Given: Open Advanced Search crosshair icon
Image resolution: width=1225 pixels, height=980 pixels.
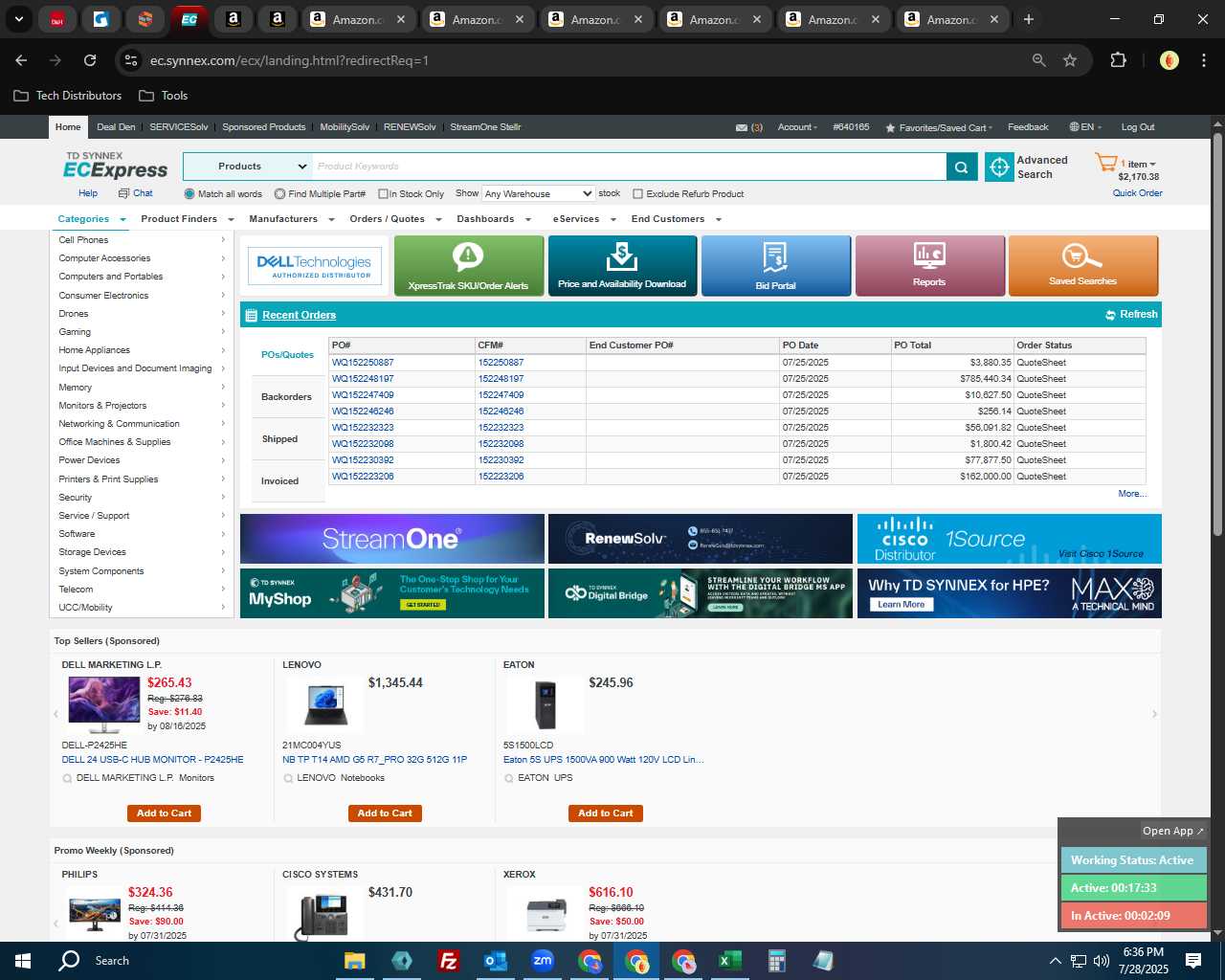Looking at the screenshot, I should pyautogui.click(x=999, y=167).
